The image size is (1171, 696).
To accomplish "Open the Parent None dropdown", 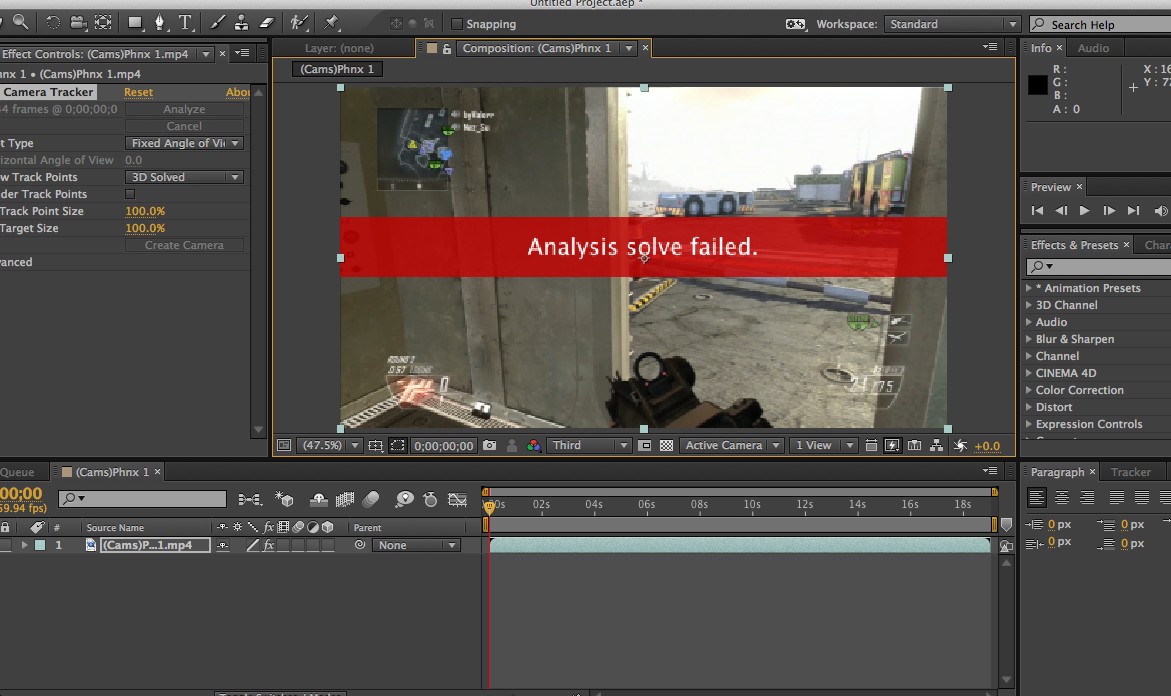I will [x=416, y=545].
